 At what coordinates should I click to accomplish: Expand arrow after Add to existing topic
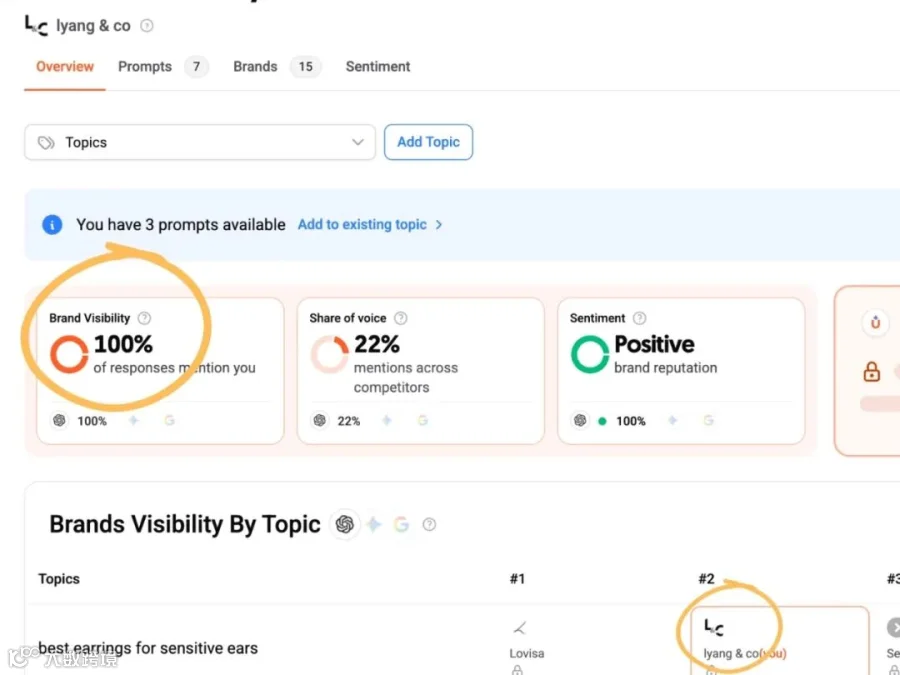click(x=439, y=224)
